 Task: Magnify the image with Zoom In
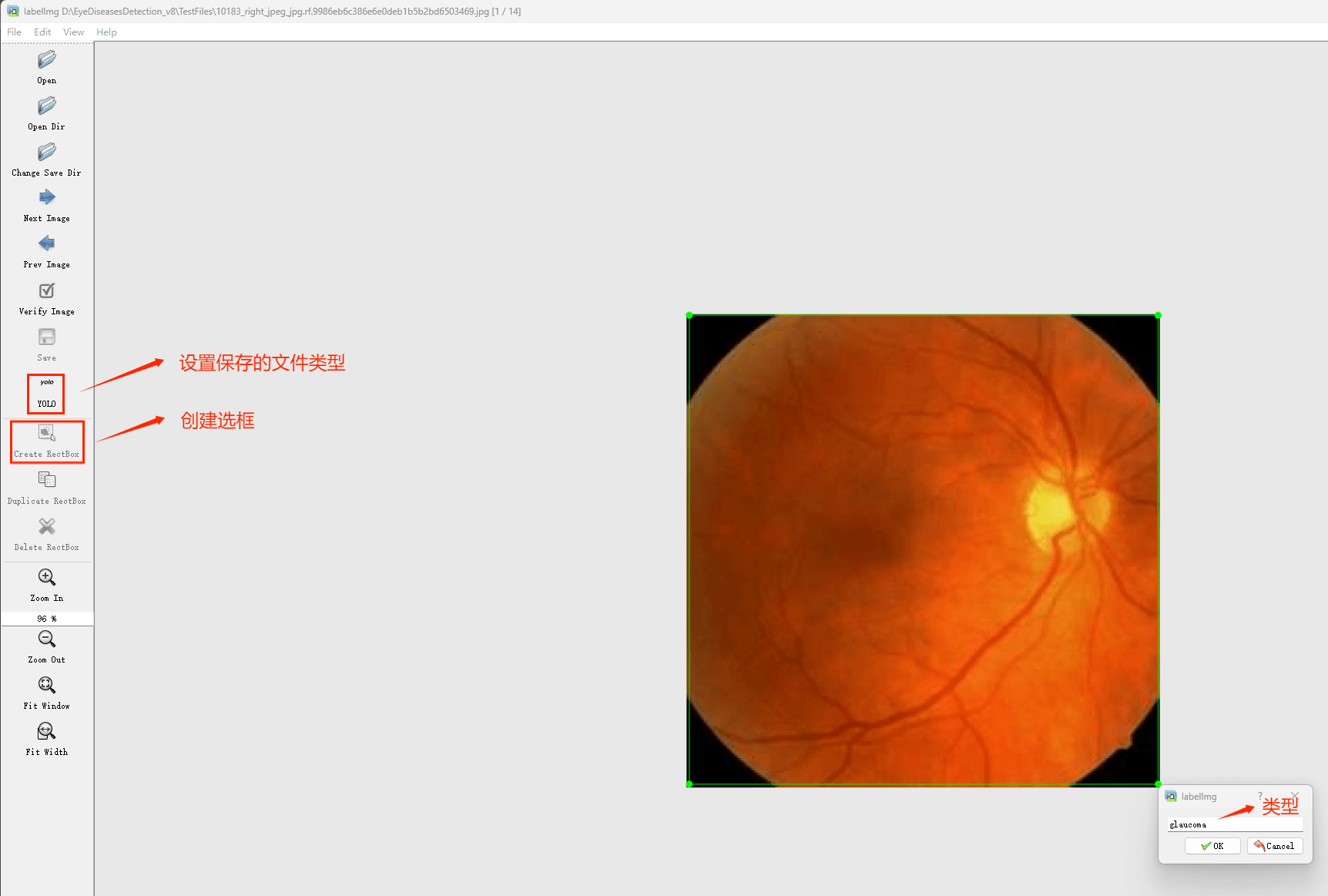[x=46, y=585]
